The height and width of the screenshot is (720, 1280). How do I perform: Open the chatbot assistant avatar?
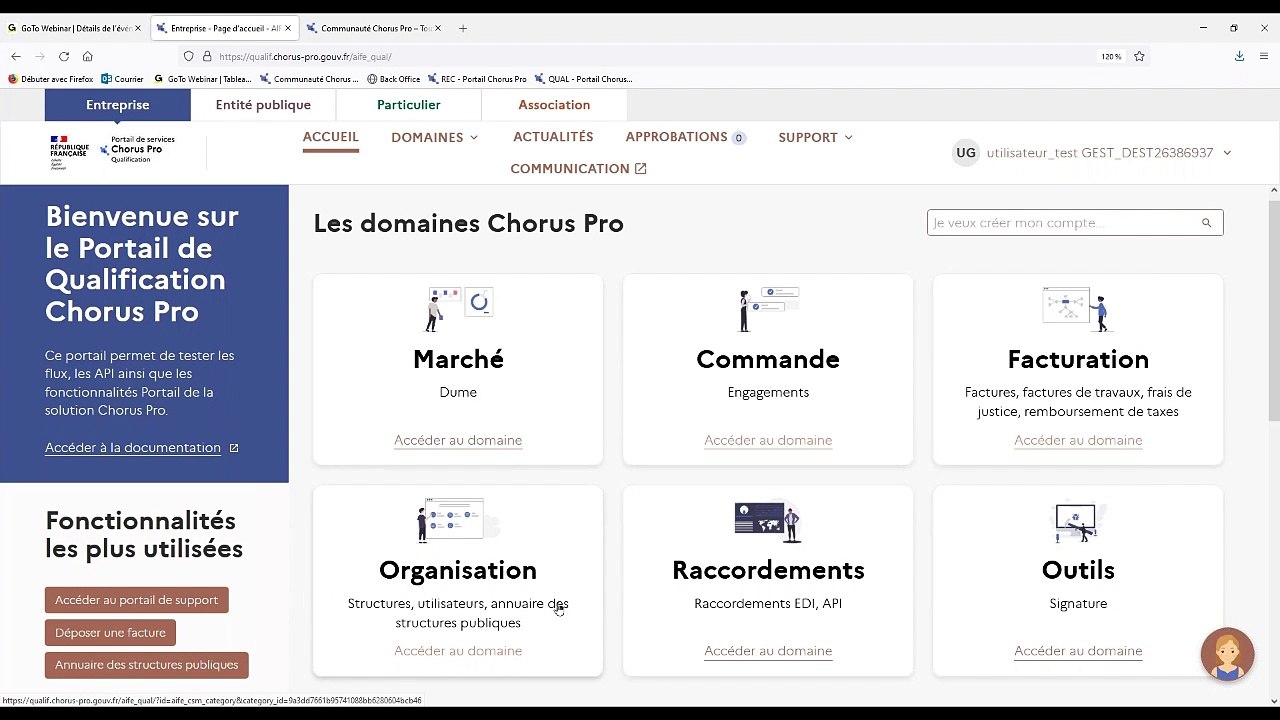point(1227,654)
